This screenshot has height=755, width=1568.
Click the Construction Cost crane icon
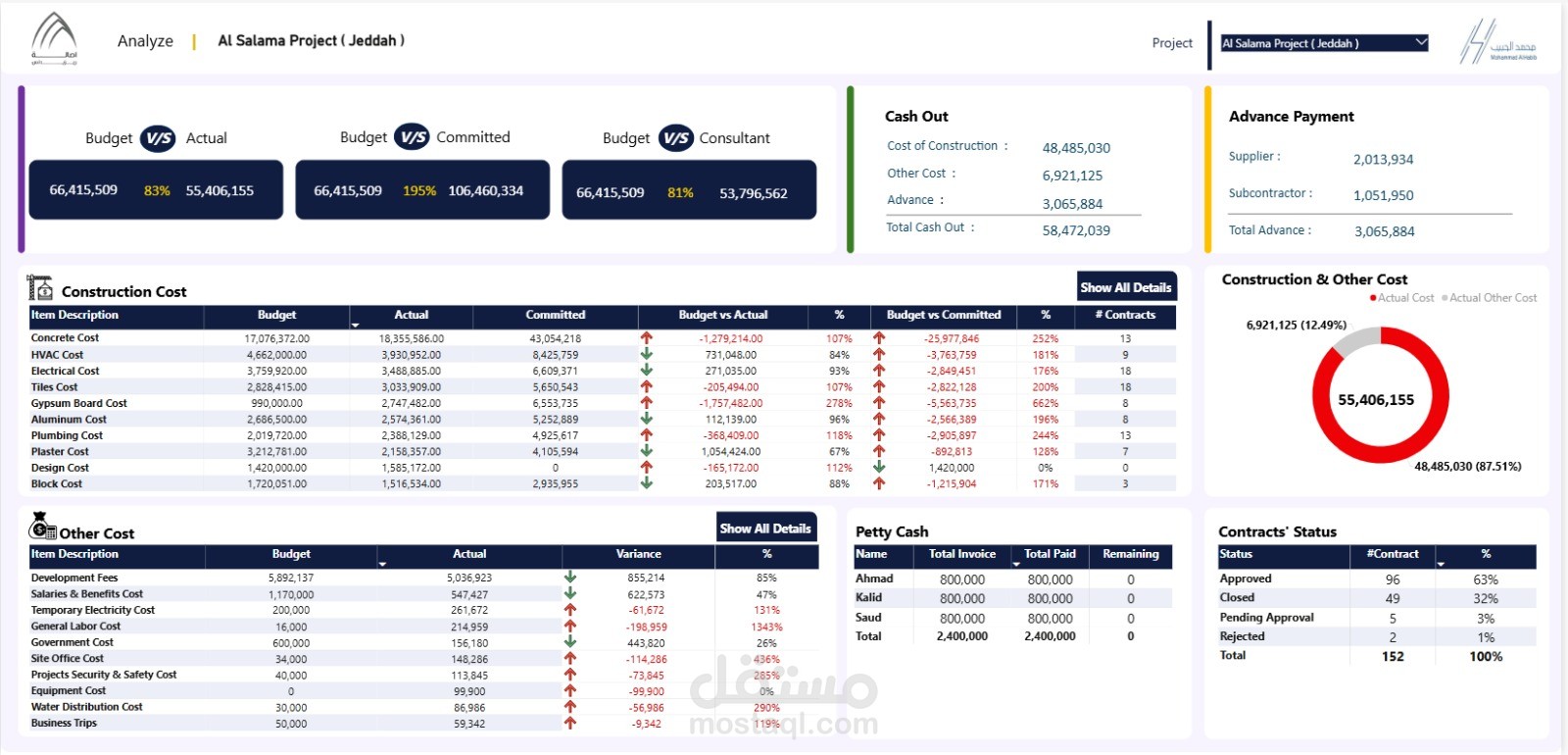click(x=40, y=287)
